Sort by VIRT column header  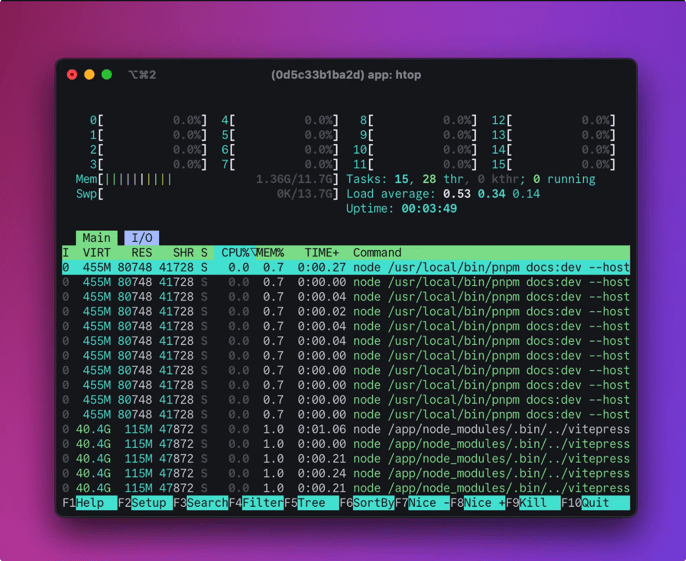point(97,252)
